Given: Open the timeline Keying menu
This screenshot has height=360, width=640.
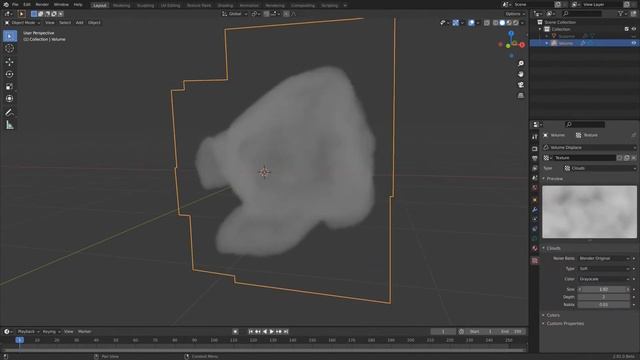Looking at the screenshot, I should [x=50, y=331].
